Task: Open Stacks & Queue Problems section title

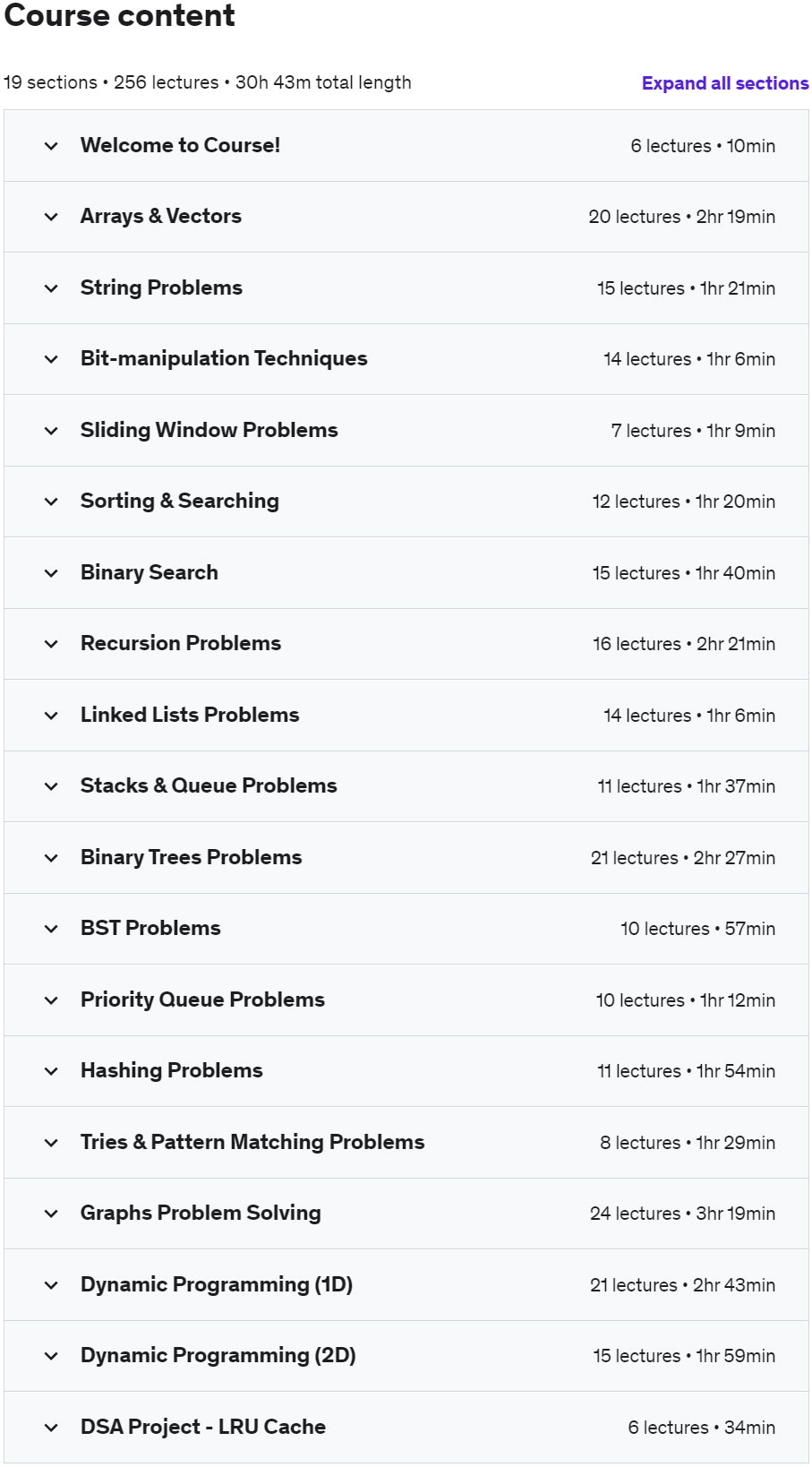Action: click(x=209, y=785)
